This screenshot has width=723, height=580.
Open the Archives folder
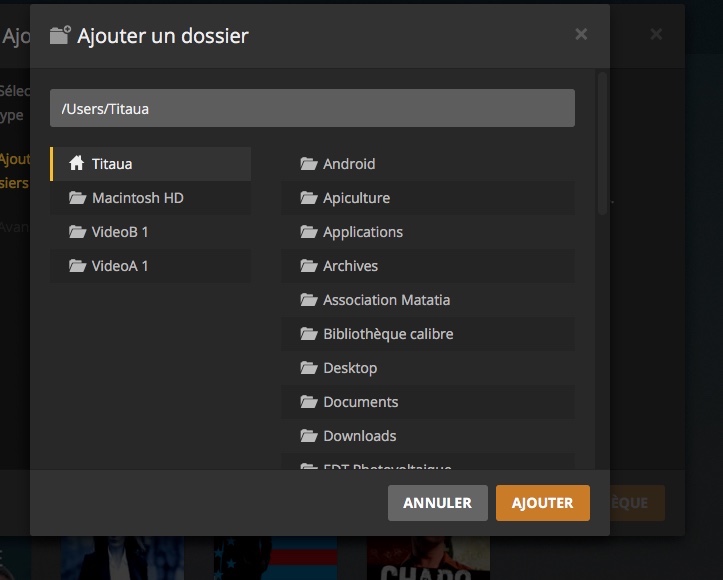pos(428,266)
